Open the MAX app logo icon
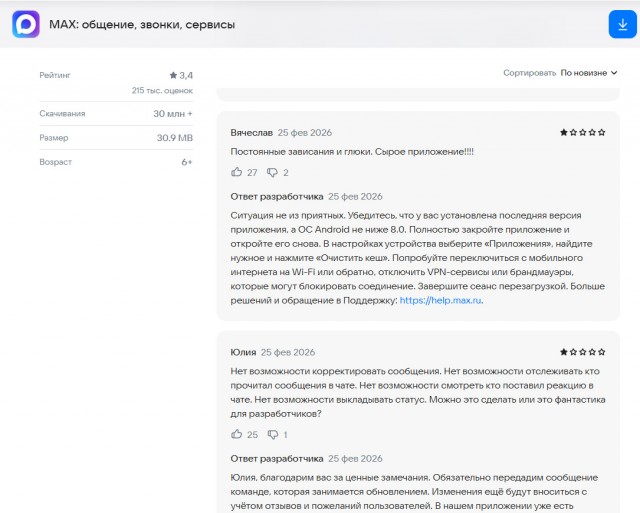The width and height of the screenshot is (640, 513). pyautogui.click(x=26, y=24)
